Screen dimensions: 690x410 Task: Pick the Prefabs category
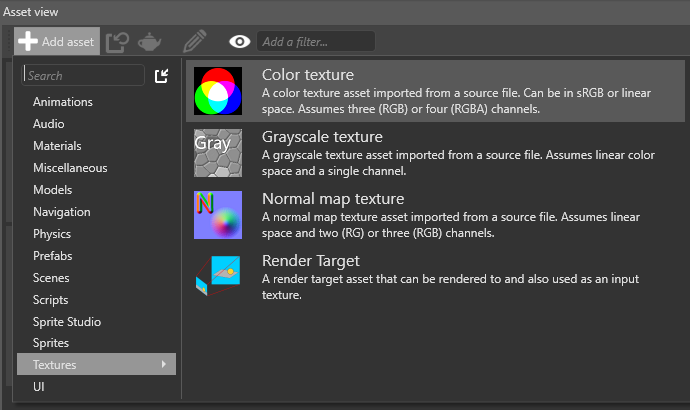click(x=52, y=256)
